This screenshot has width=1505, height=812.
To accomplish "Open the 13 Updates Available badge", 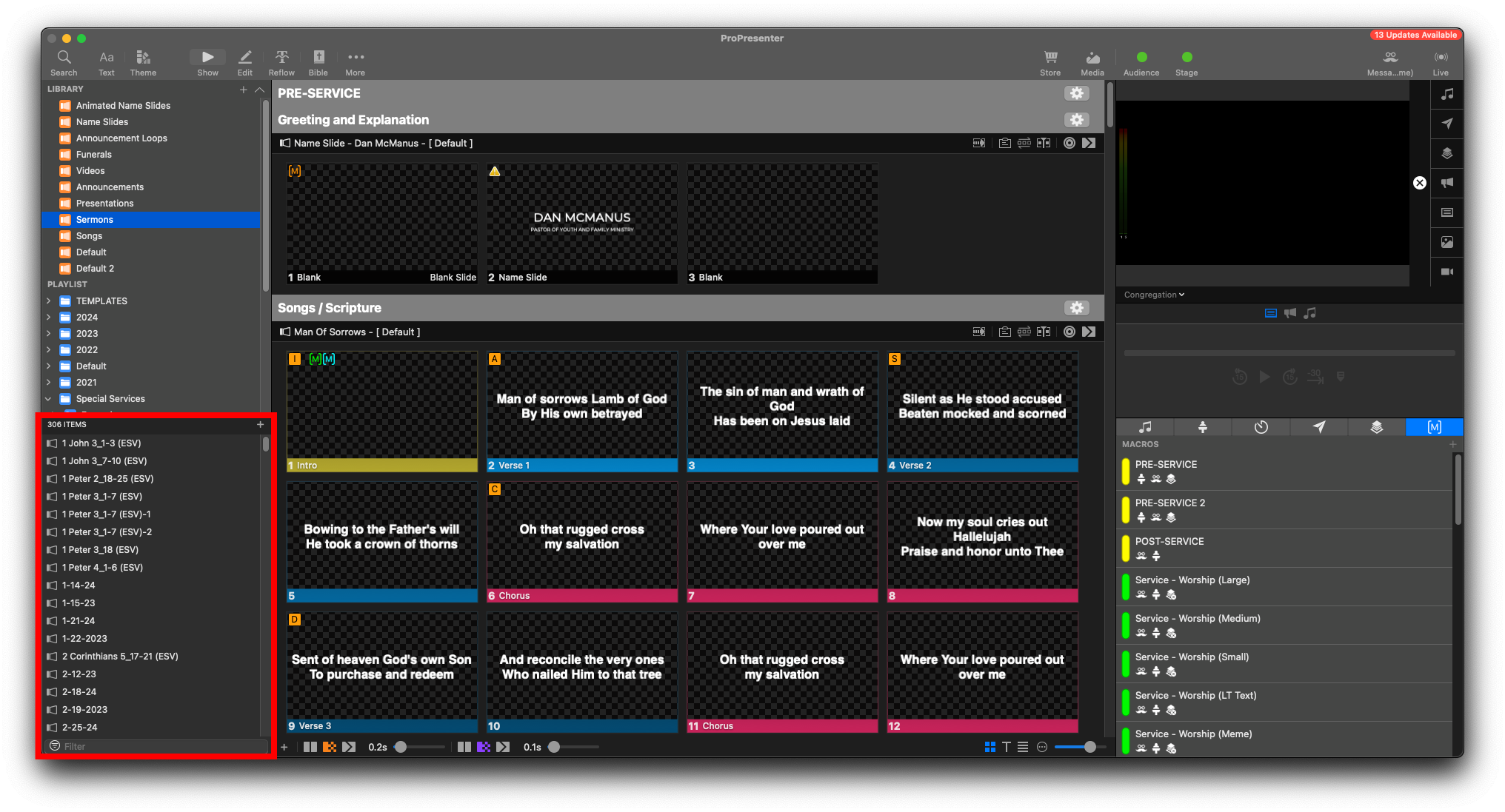I will (1415, 35).
